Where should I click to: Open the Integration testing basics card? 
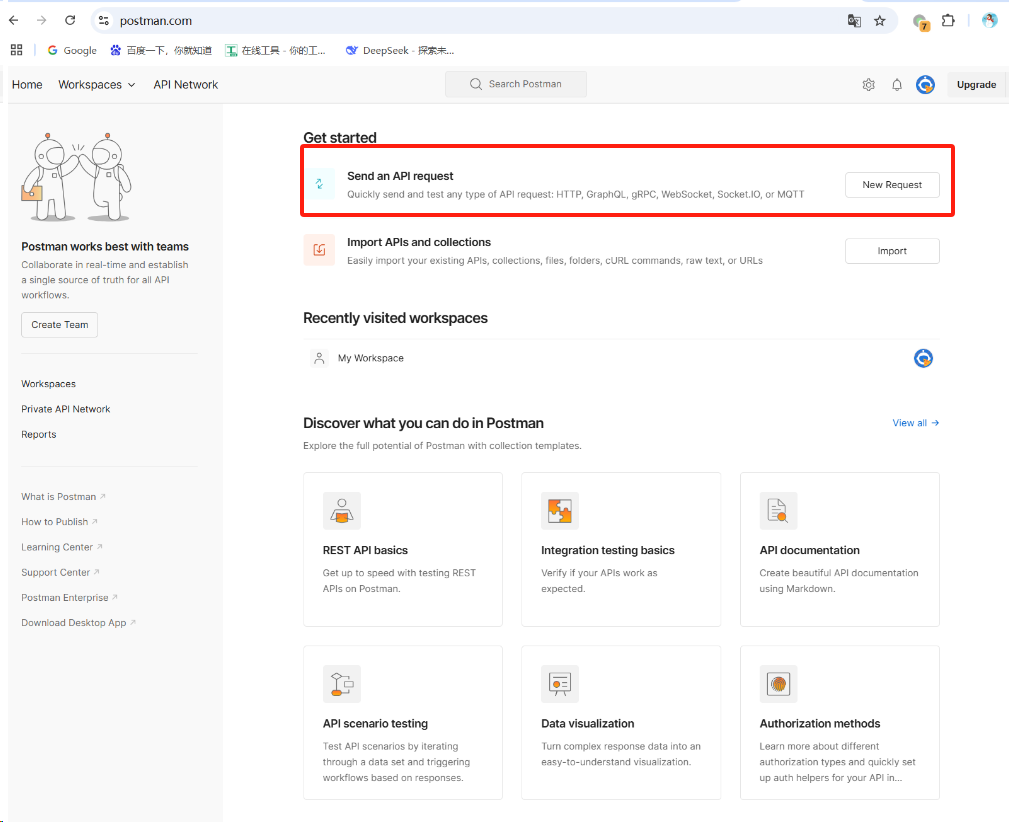coord(621,549)
